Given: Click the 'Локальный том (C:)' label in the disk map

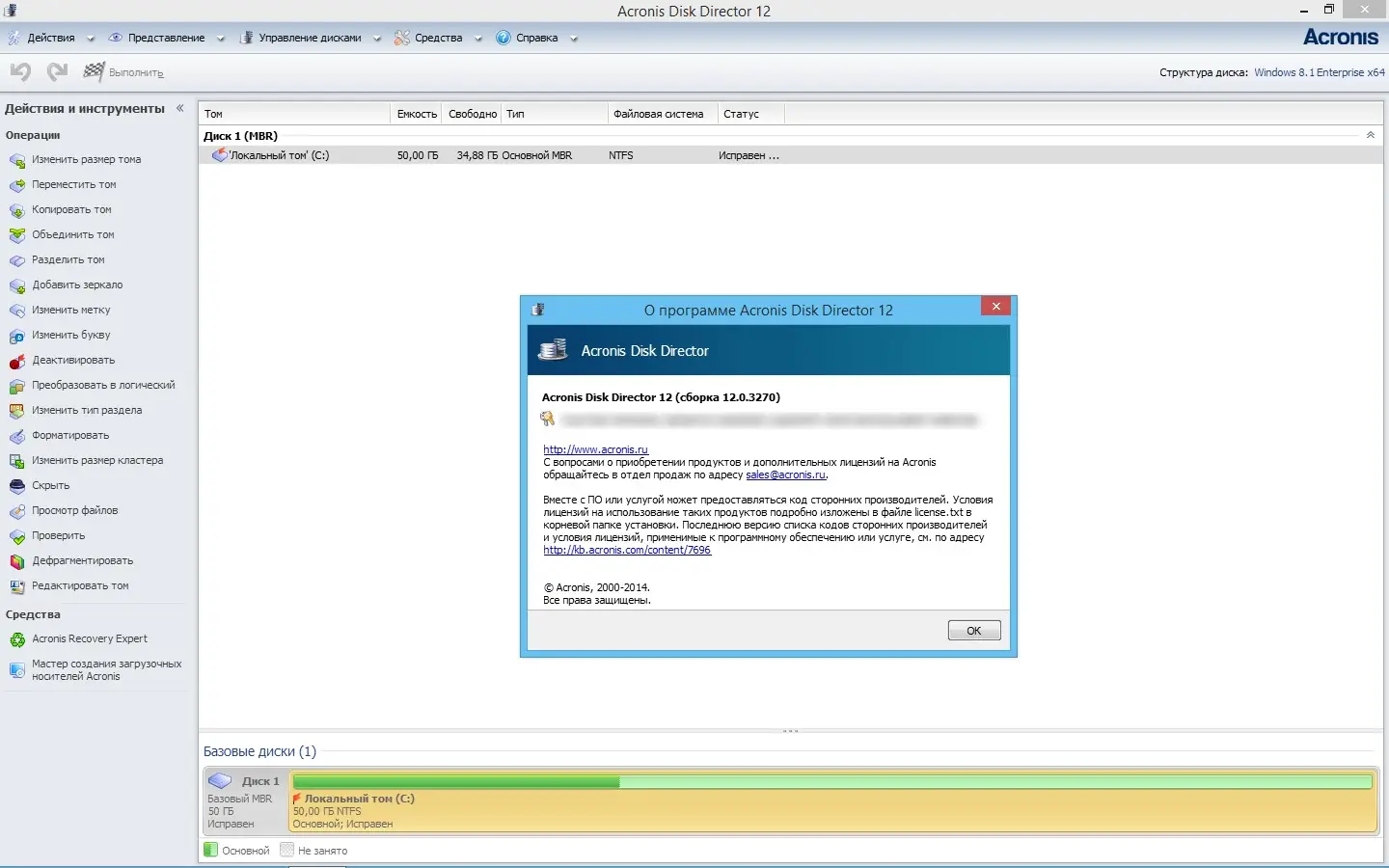Looking at the screenshot, I should 359,799.
